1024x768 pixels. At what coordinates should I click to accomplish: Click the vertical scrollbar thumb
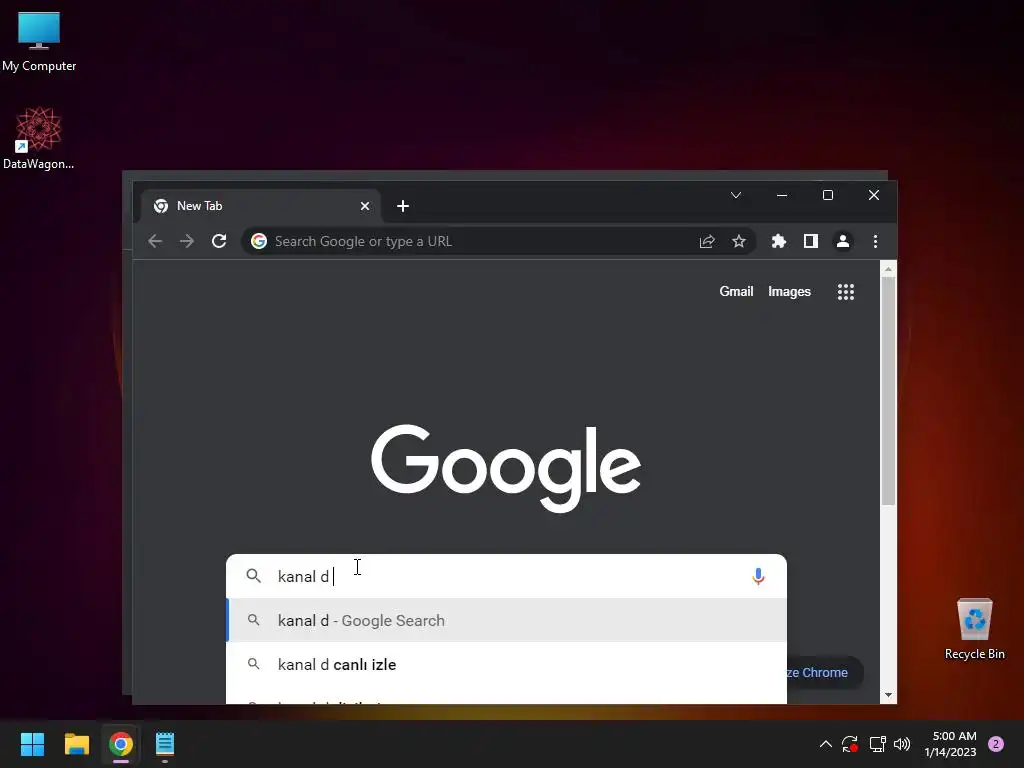(888, 391)
